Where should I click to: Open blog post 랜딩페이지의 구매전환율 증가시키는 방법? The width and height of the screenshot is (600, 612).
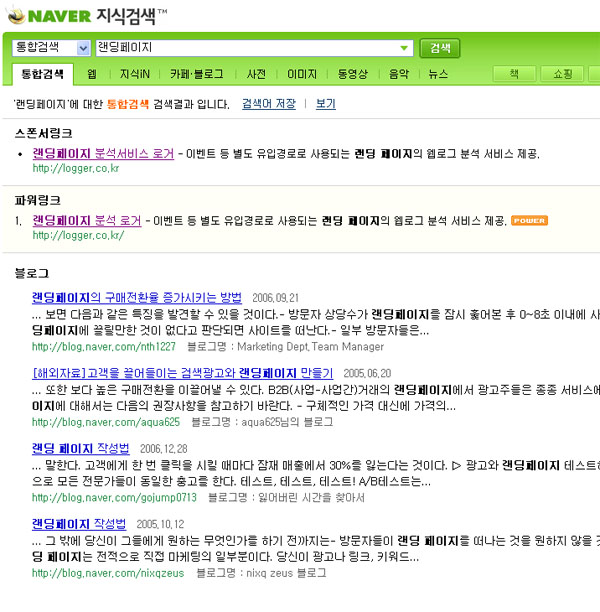[137, 297]
